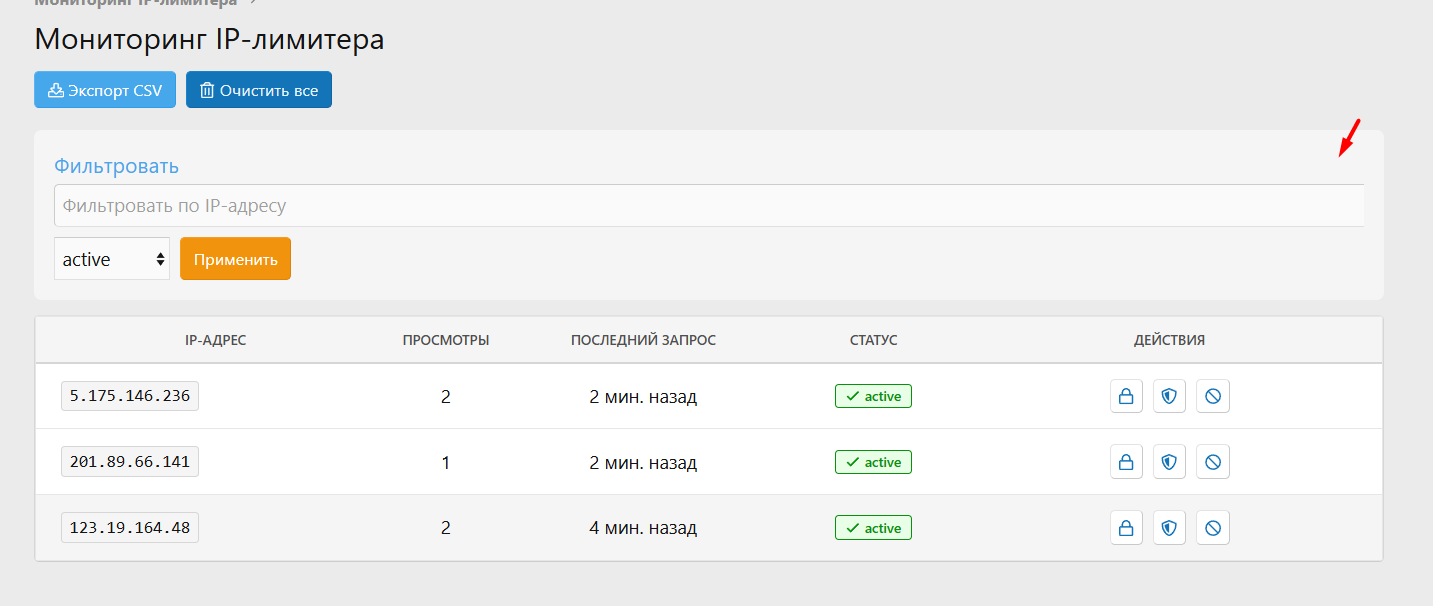Focus the 'Фильтровать по IP-адресу' input field
Screen dimensions: 1433x606
(x=708, y=206)
